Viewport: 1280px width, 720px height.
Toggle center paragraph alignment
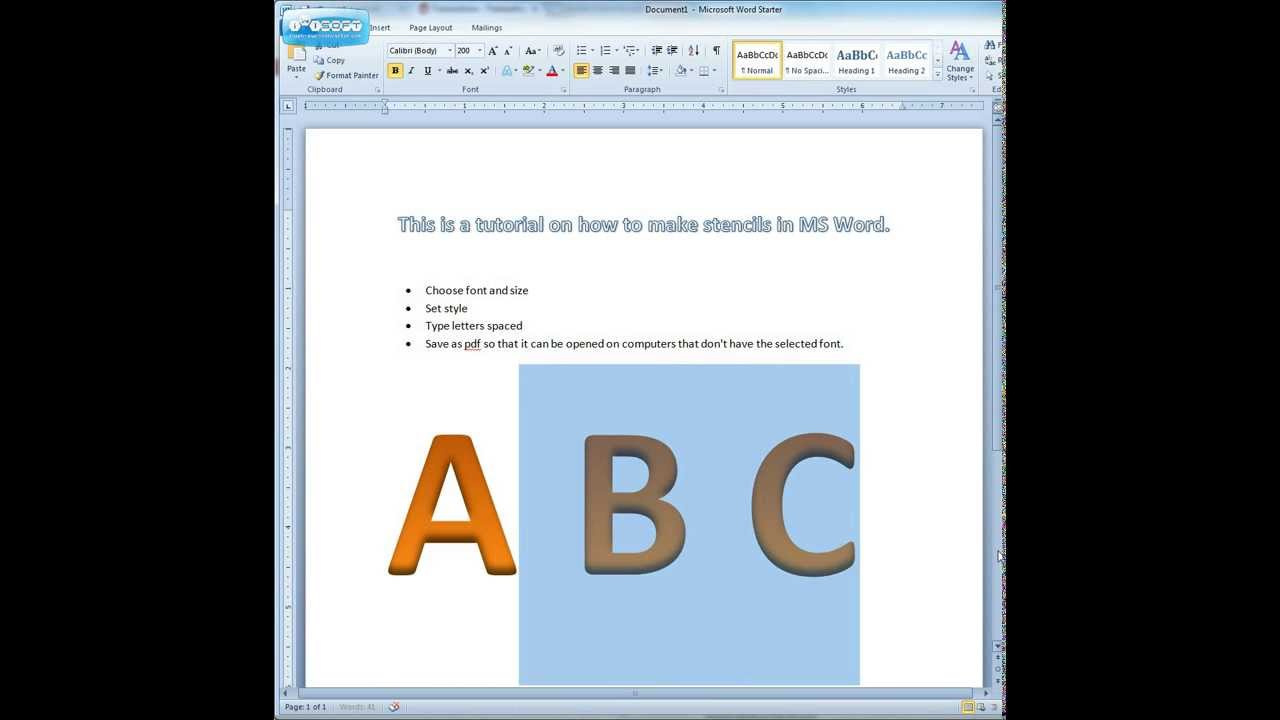click(598, 69)
